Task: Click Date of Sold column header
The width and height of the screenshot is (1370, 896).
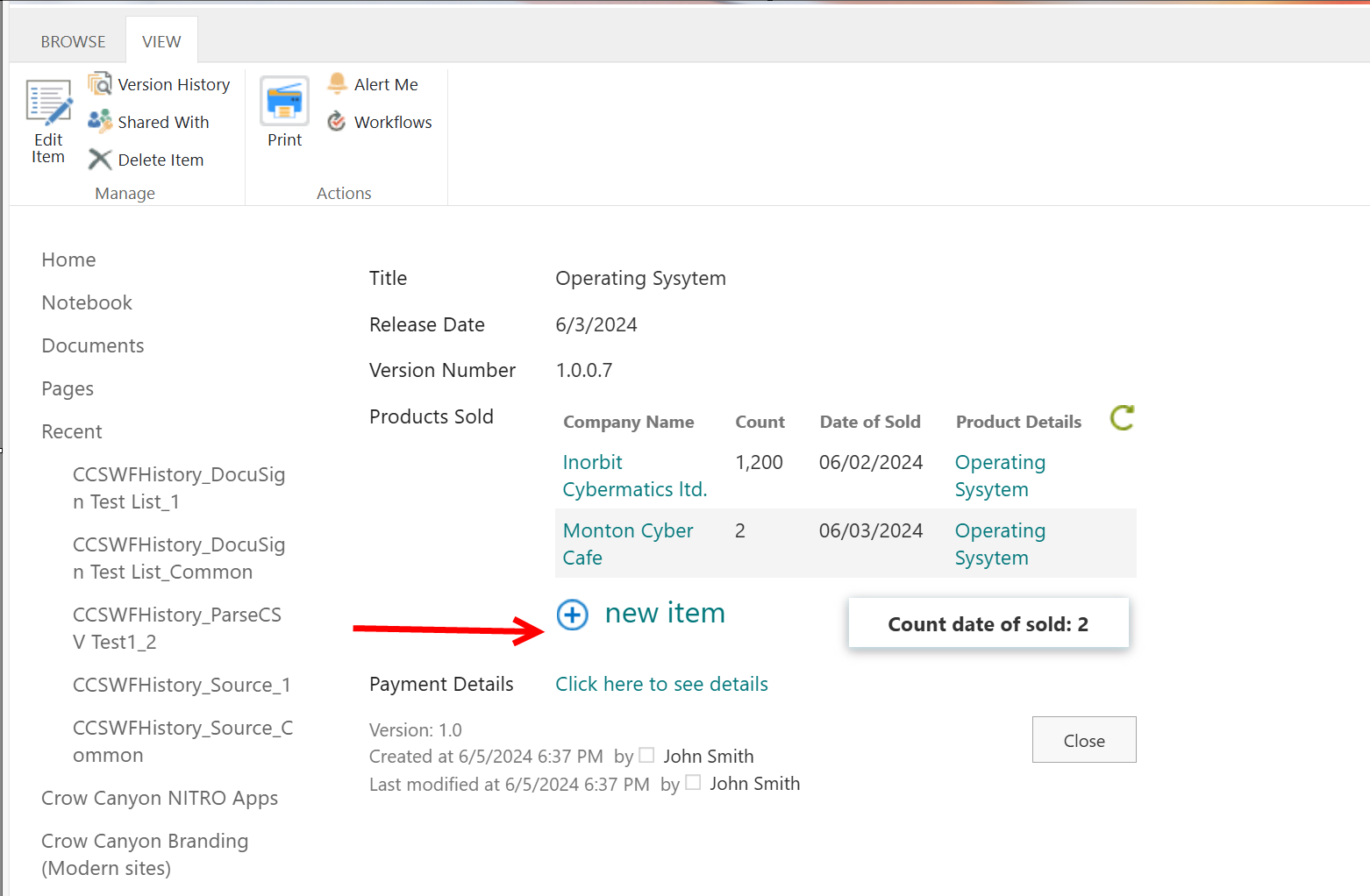Action: point(870,422)
